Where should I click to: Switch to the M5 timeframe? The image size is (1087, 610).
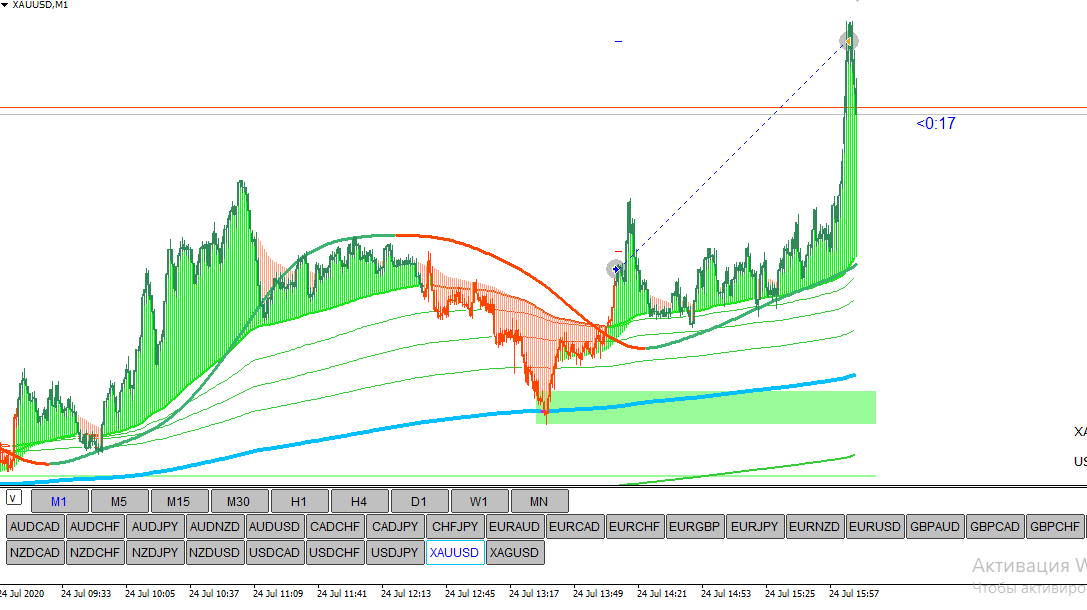coord(119,501)
